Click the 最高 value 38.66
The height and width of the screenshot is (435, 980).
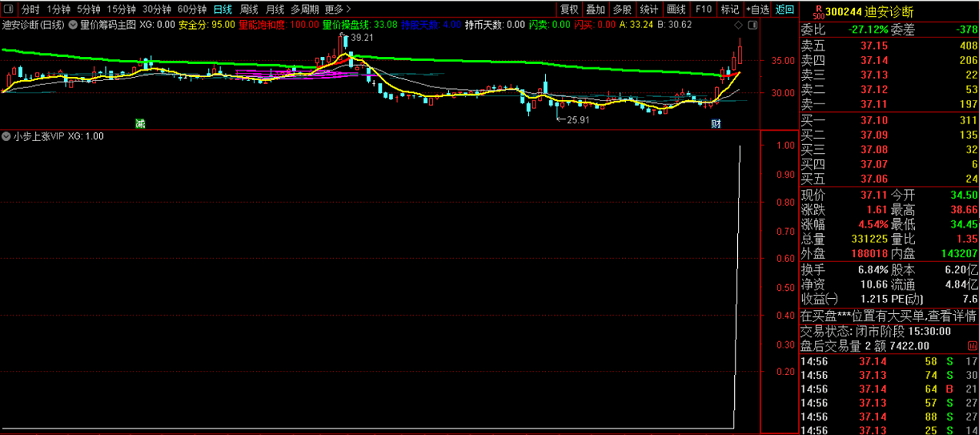964,210
